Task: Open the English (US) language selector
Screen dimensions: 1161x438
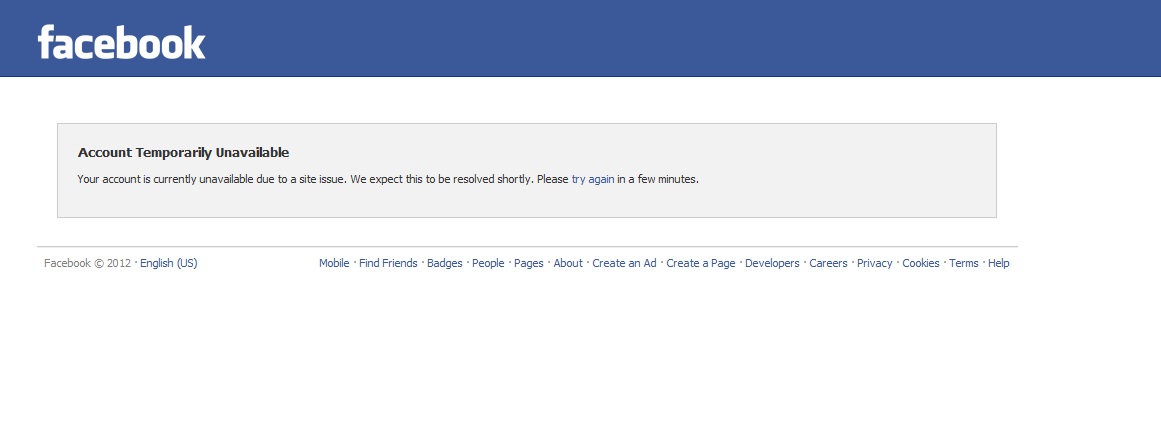Action: pyautogui.click(x=169, y=264)
